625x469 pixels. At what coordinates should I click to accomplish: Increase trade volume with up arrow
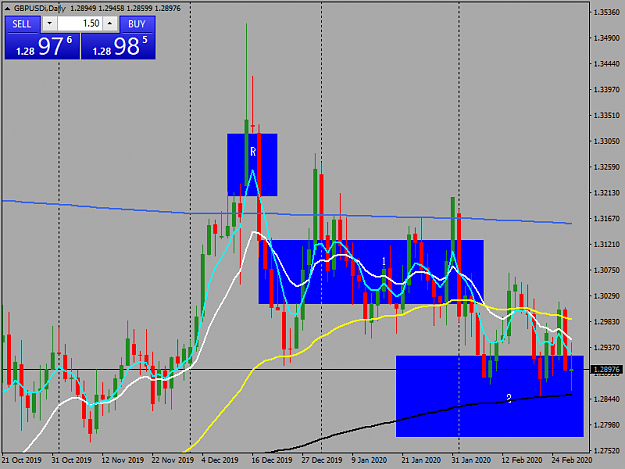(110, 24)
